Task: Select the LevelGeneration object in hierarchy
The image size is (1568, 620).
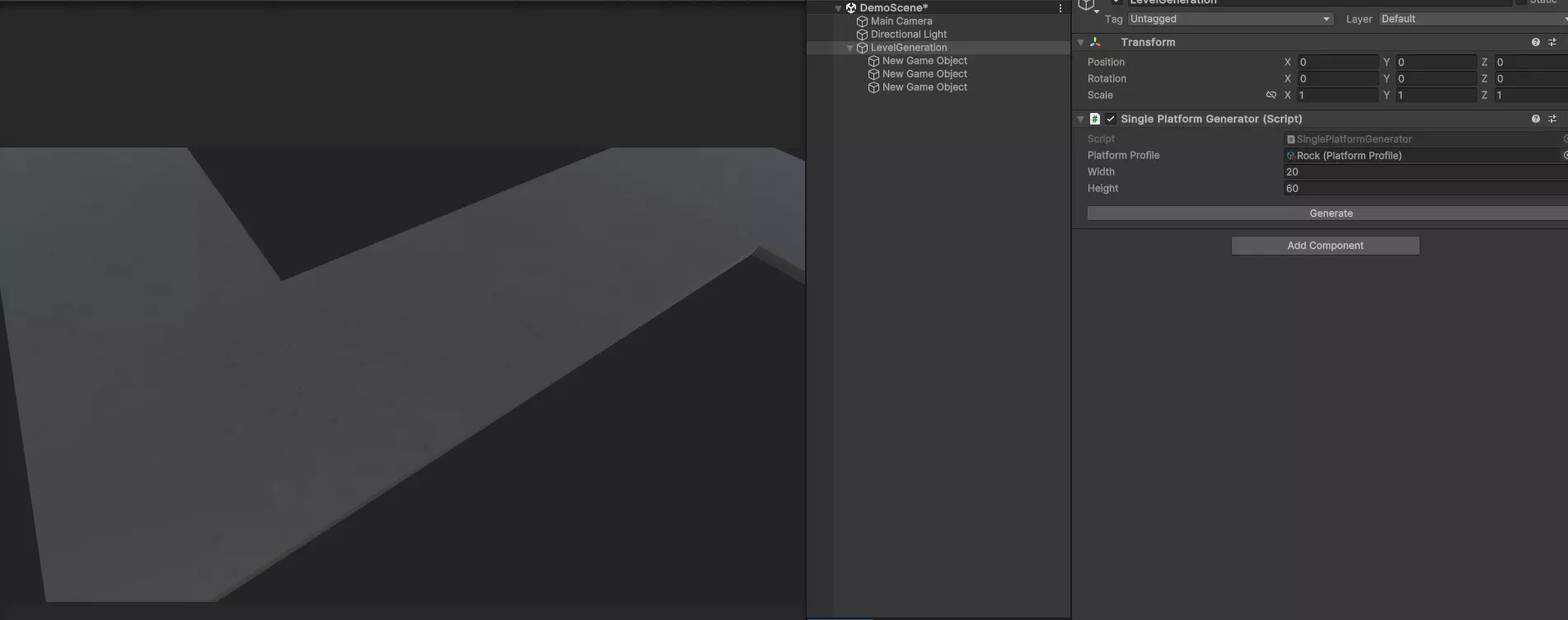Action: click(x=909, y=48)
